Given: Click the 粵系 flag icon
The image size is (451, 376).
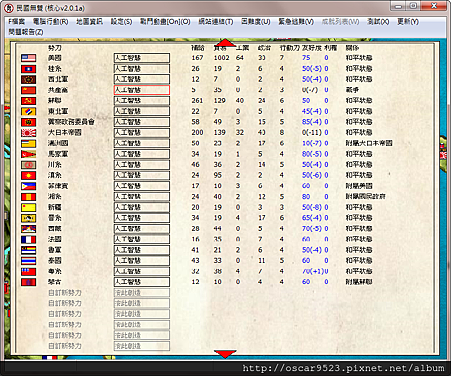Looking at the screenshot, I should pos(28,271).
